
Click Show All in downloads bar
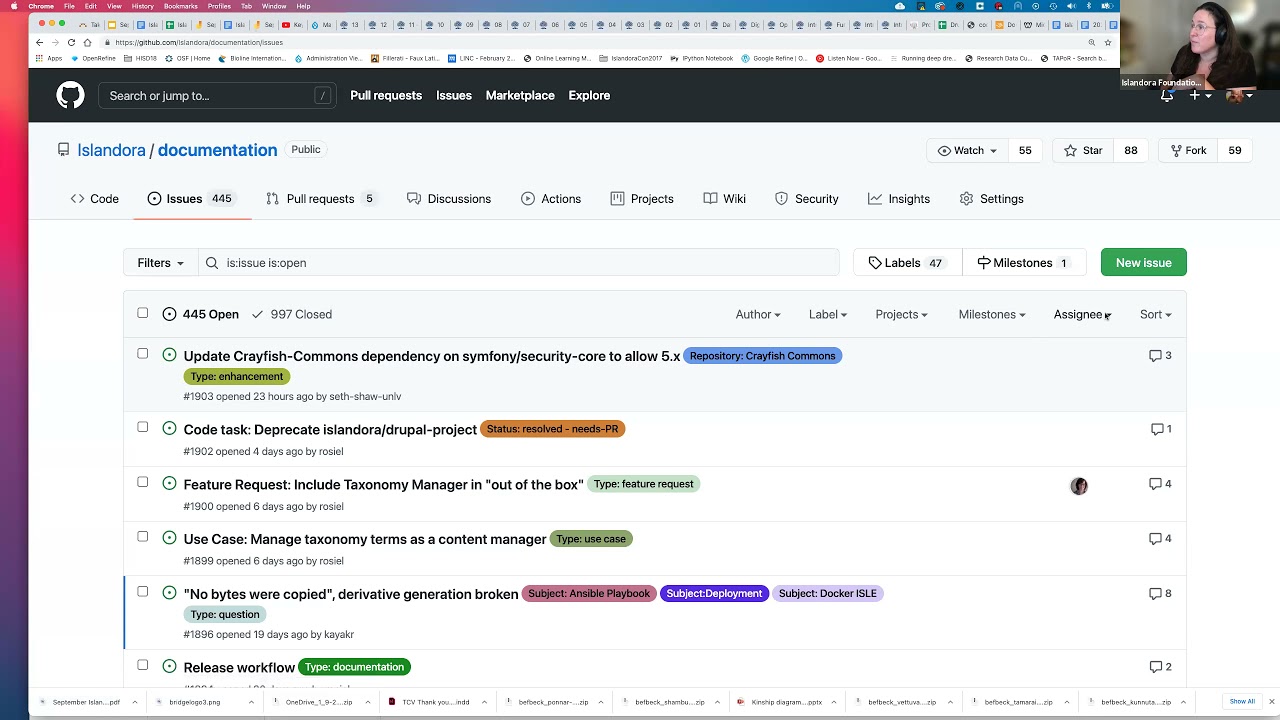[1242, 702]
